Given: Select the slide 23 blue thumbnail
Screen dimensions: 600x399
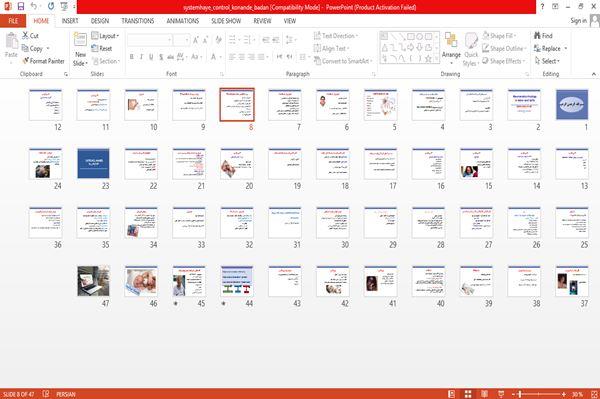Looking at the screenshot, I should (x=93, y=164).
